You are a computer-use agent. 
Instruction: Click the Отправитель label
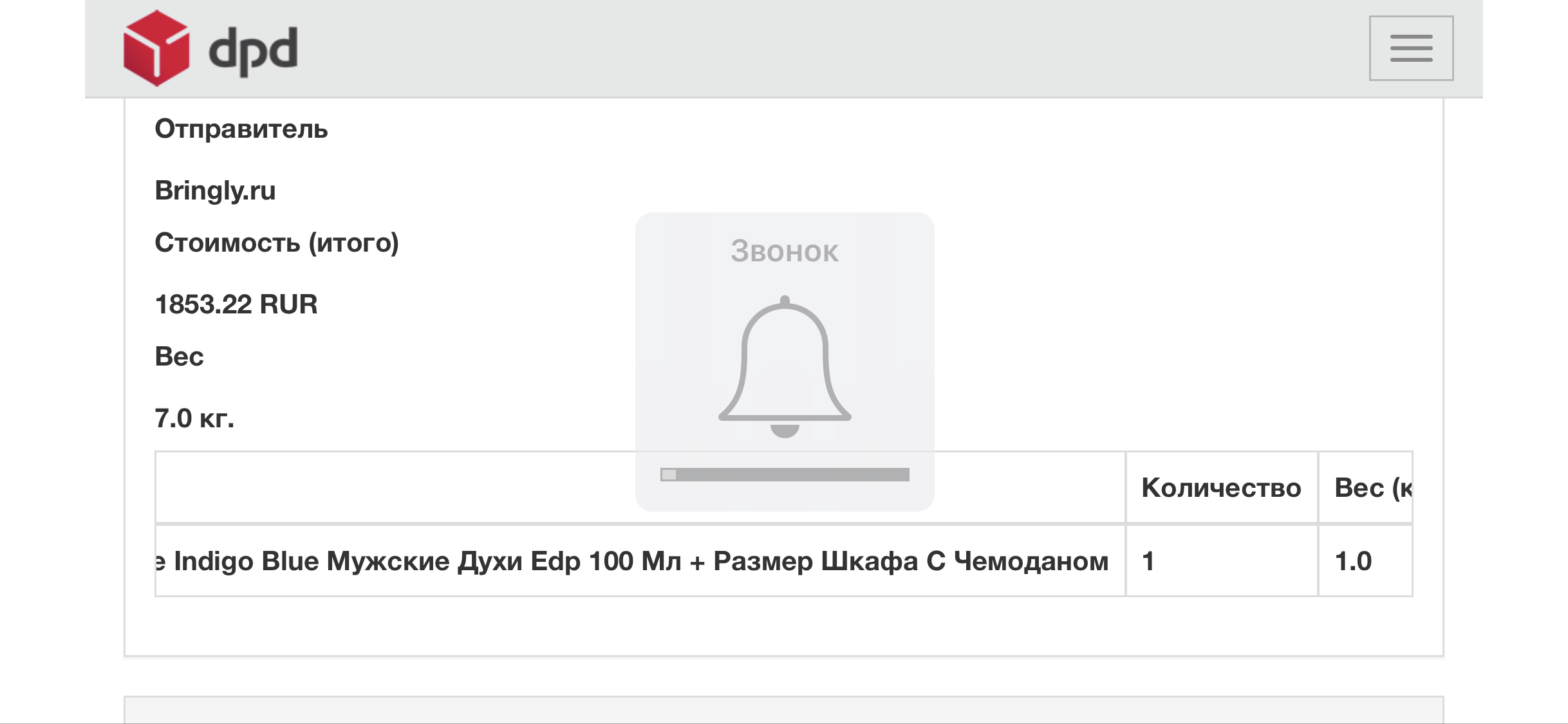point(241,129)
